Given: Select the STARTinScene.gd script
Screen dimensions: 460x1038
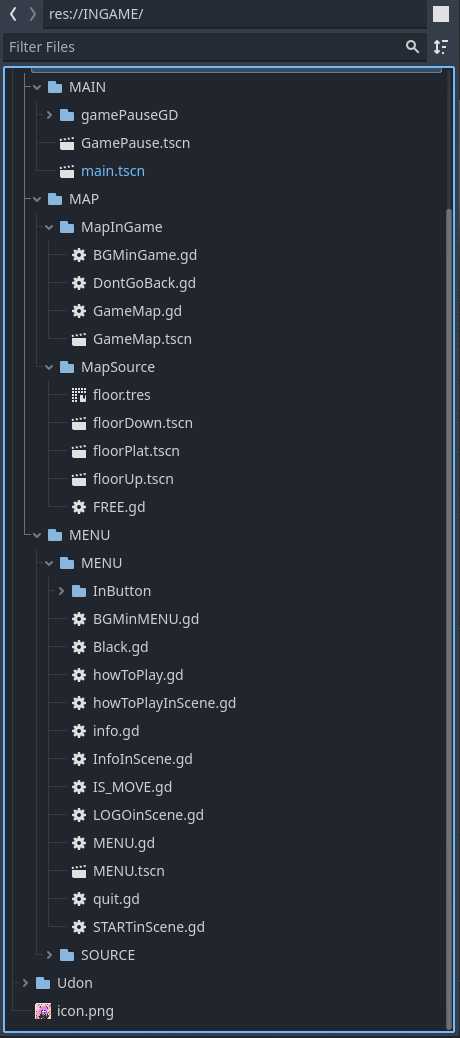Looking at the screenshot, I should click(x=149, y=927).
